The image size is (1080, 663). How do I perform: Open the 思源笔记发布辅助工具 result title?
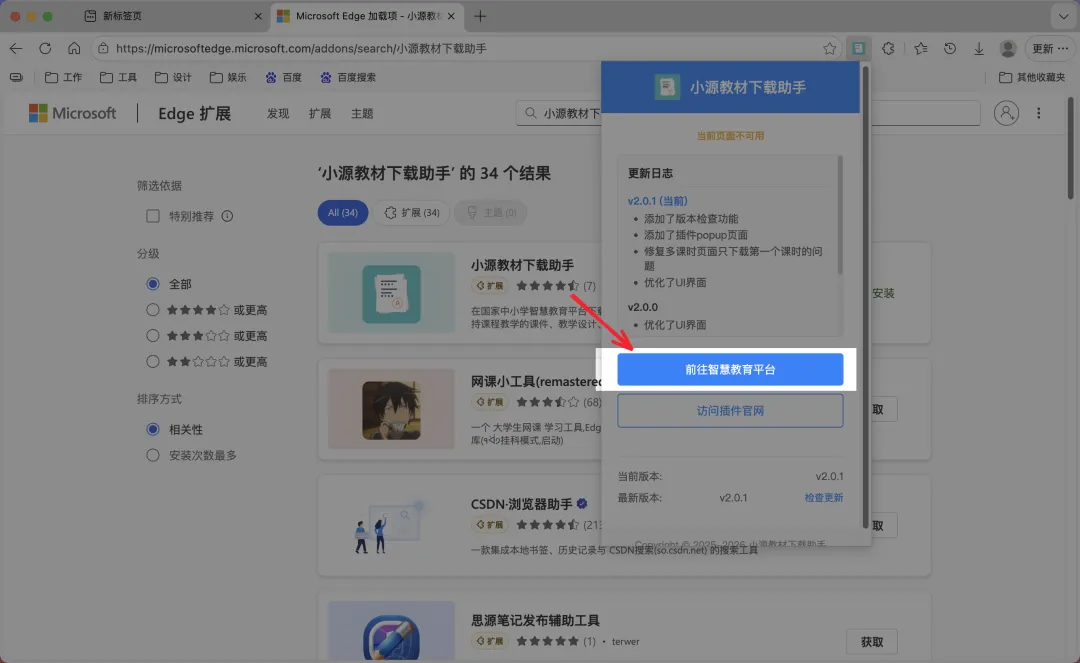[x=535, y=620]
